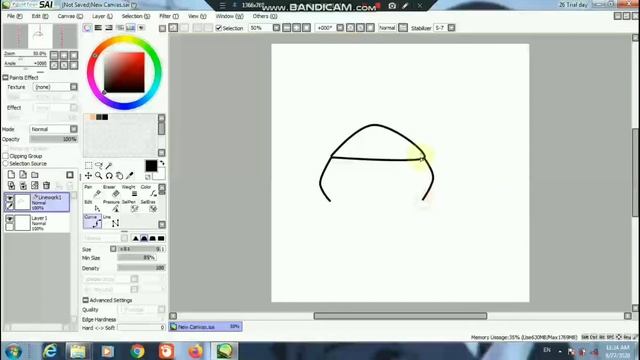640x360 pixels.
Task: Select the Pressure tool
Action: tap(112, 206)
